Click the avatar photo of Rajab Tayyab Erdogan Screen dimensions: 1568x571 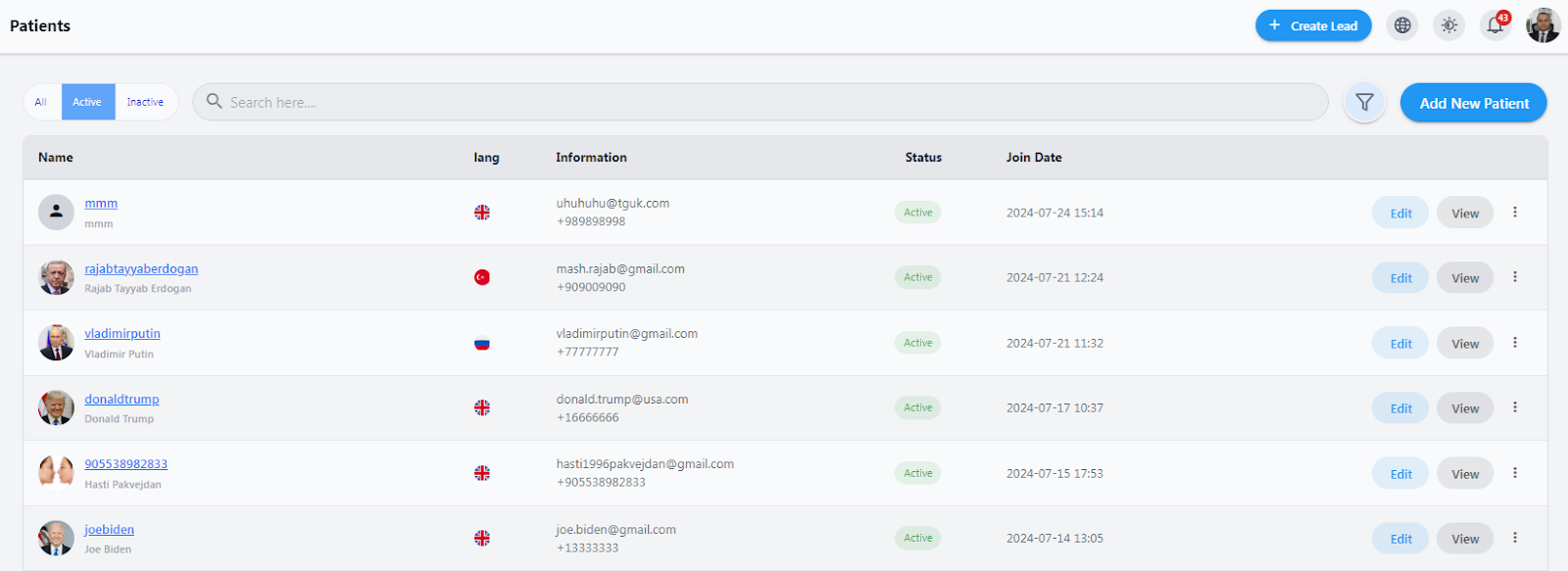56,277
